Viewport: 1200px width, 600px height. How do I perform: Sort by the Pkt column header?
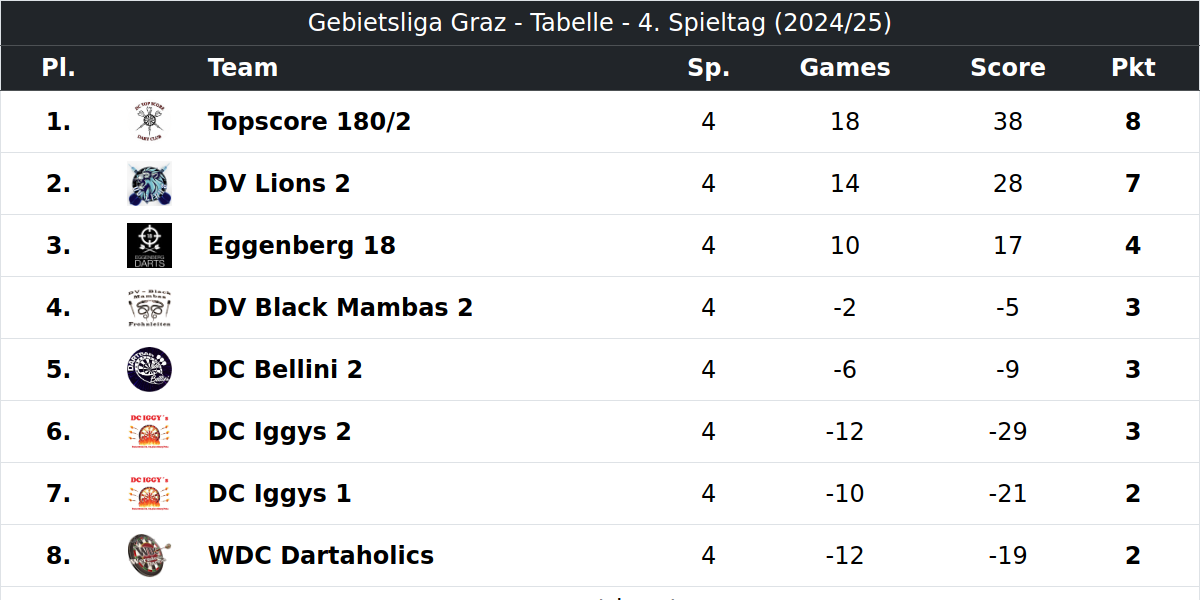[1133, 68]
